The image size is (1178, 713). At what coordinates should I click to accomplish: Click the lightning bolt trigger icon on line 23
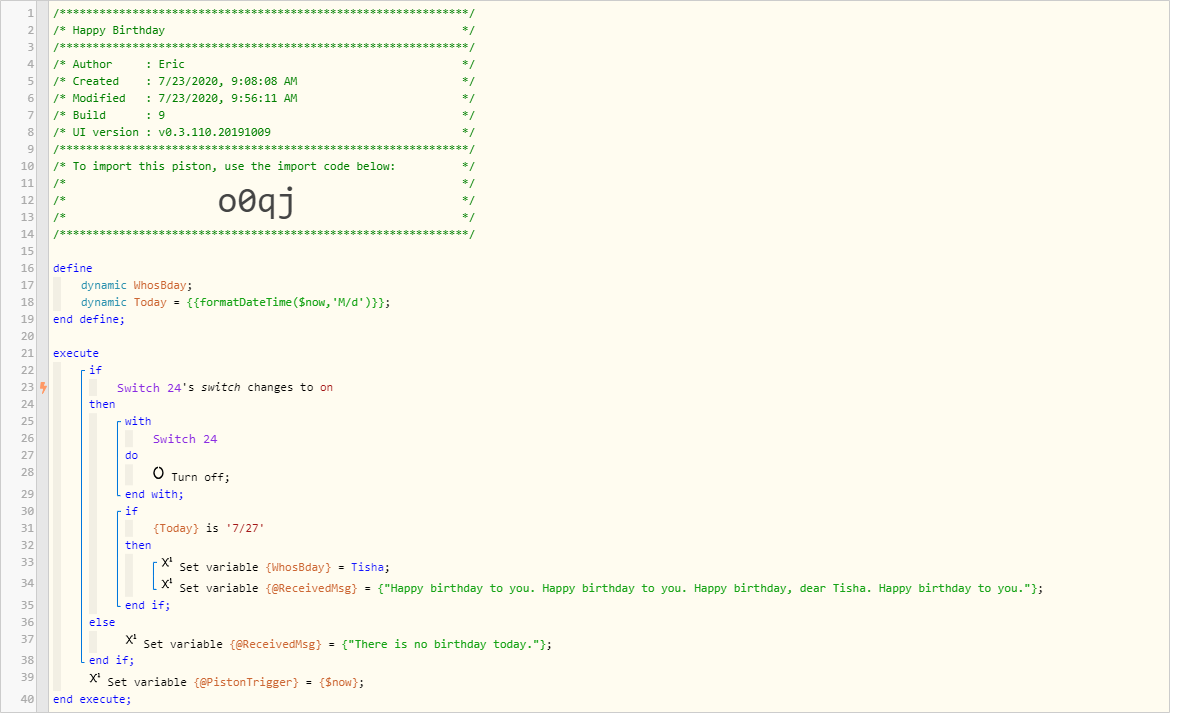click(x=44, y=388)
